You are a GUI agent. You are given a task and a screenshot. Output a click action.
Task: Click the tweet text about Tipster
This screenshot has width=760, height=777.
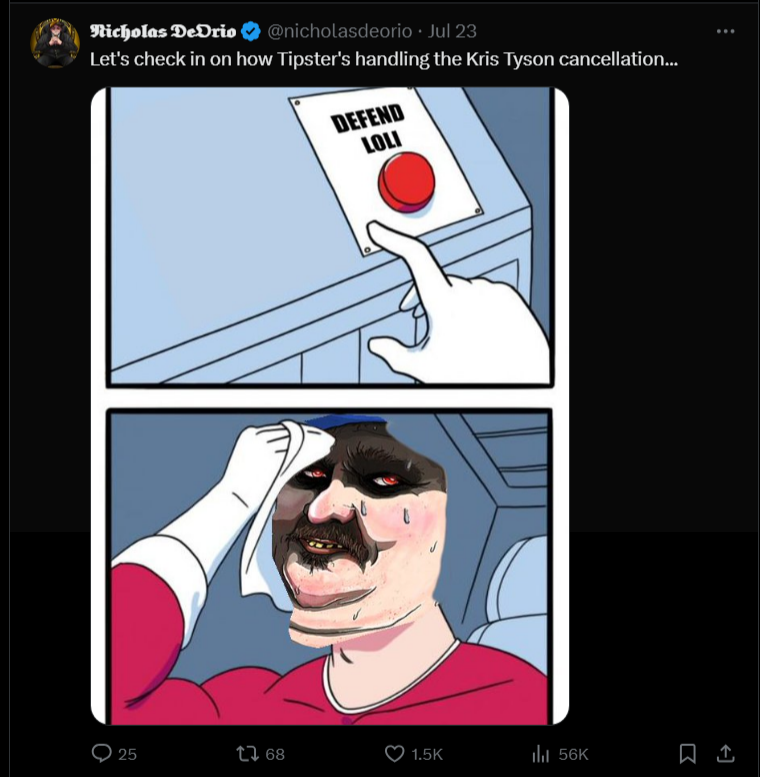tap(383, 59)
